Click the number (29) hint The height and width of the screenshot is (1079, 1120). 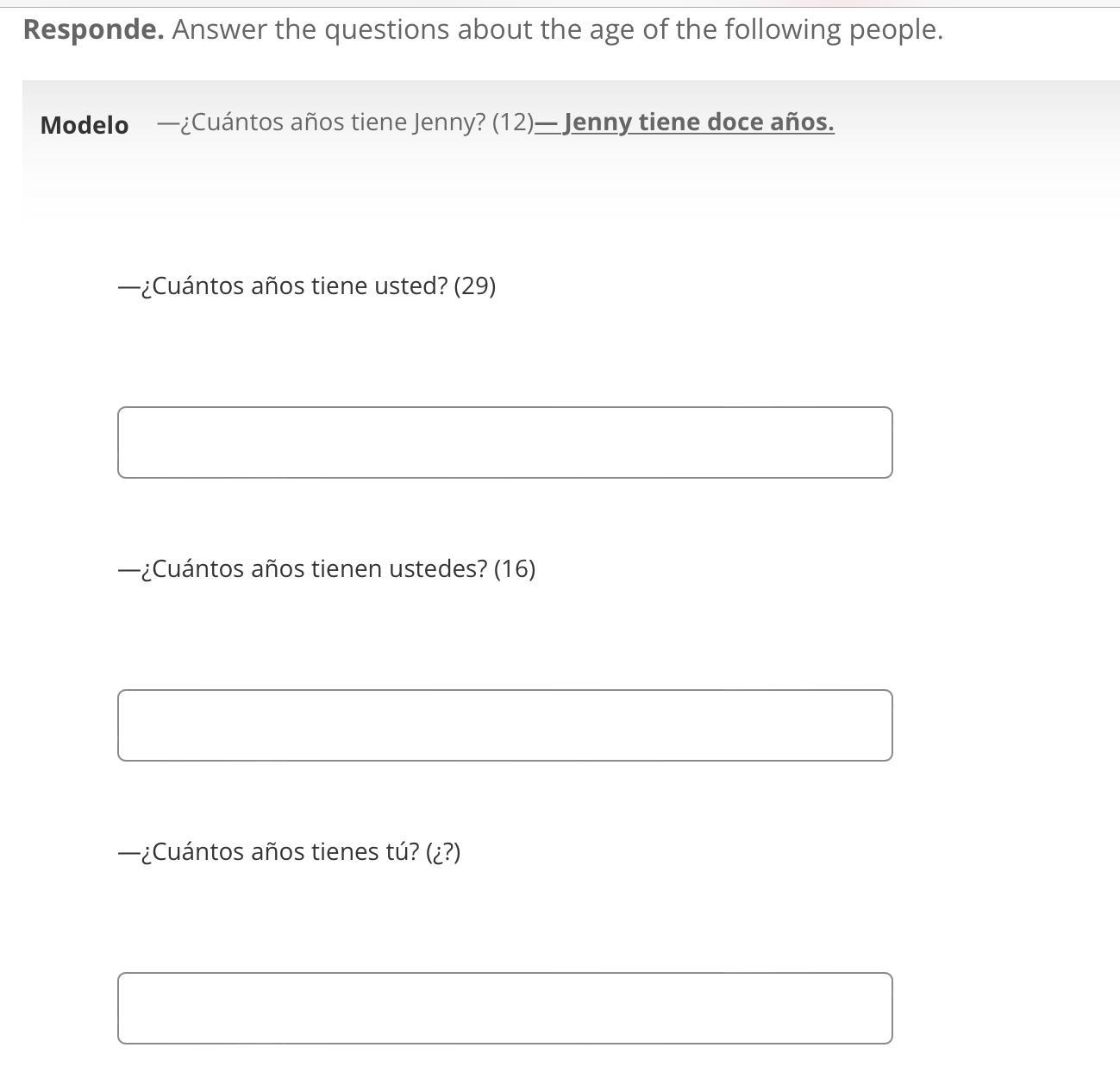(x=475, y=285)
